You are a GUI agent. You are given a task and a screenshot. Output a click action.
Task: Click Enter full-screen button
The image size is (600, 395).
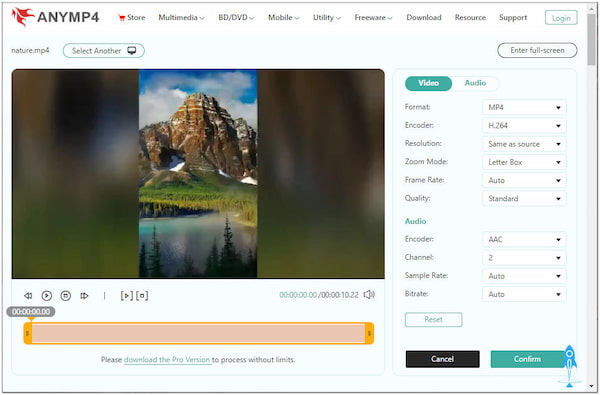click(x=537, y=50)
